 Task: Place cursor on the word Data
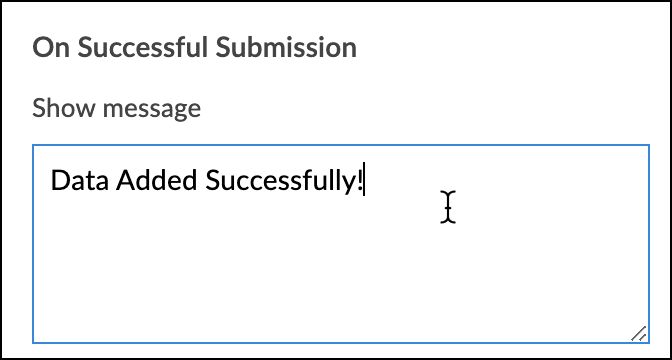click(x=80, y=180)
